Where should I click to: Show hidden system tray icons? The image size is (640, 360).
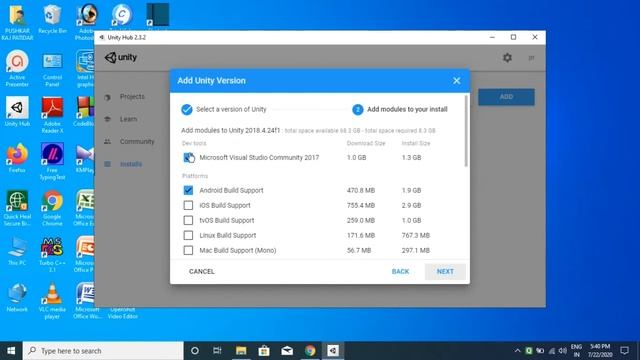click(517, 351)
